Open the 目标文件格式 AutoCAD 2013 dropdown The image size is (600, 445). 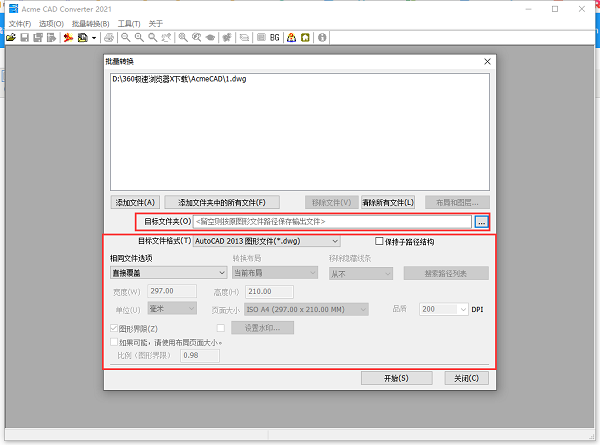pos(266,241)
